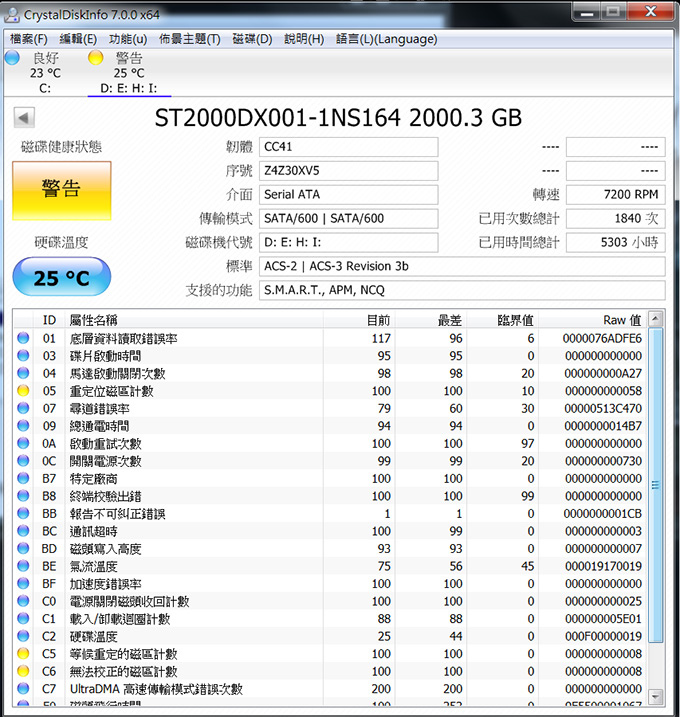680x717 pixels.
Task: Go to previous disk with left arrow
Action: click(x=24, y=118)
